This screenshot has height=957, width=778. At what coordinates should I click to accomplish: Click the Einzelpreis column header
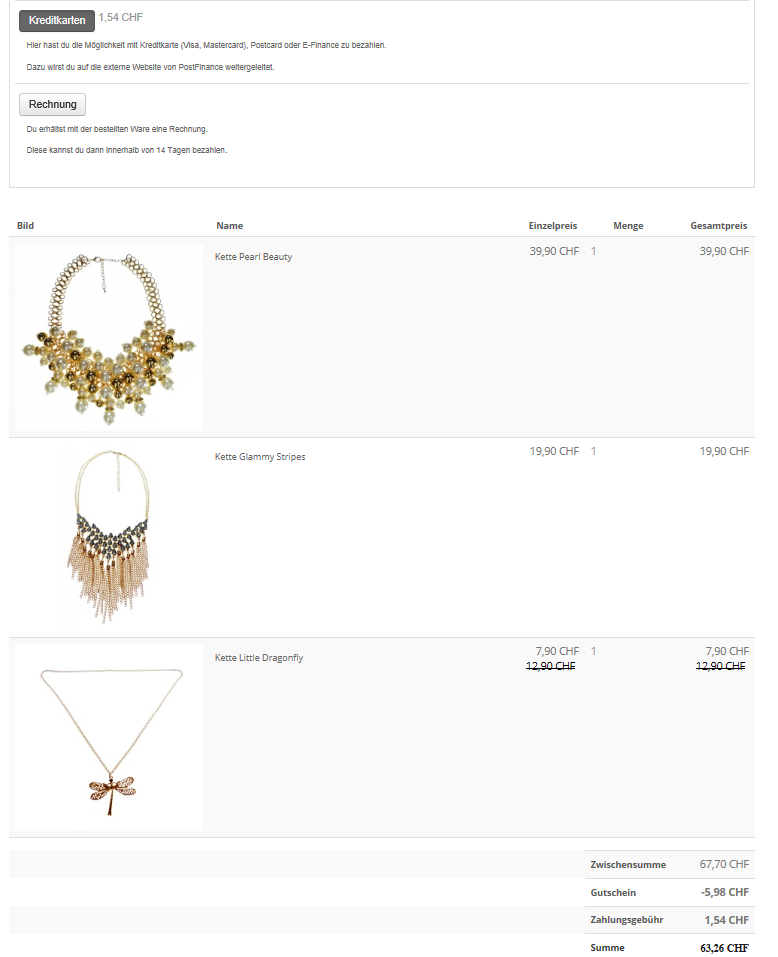[x=553, y=226]
